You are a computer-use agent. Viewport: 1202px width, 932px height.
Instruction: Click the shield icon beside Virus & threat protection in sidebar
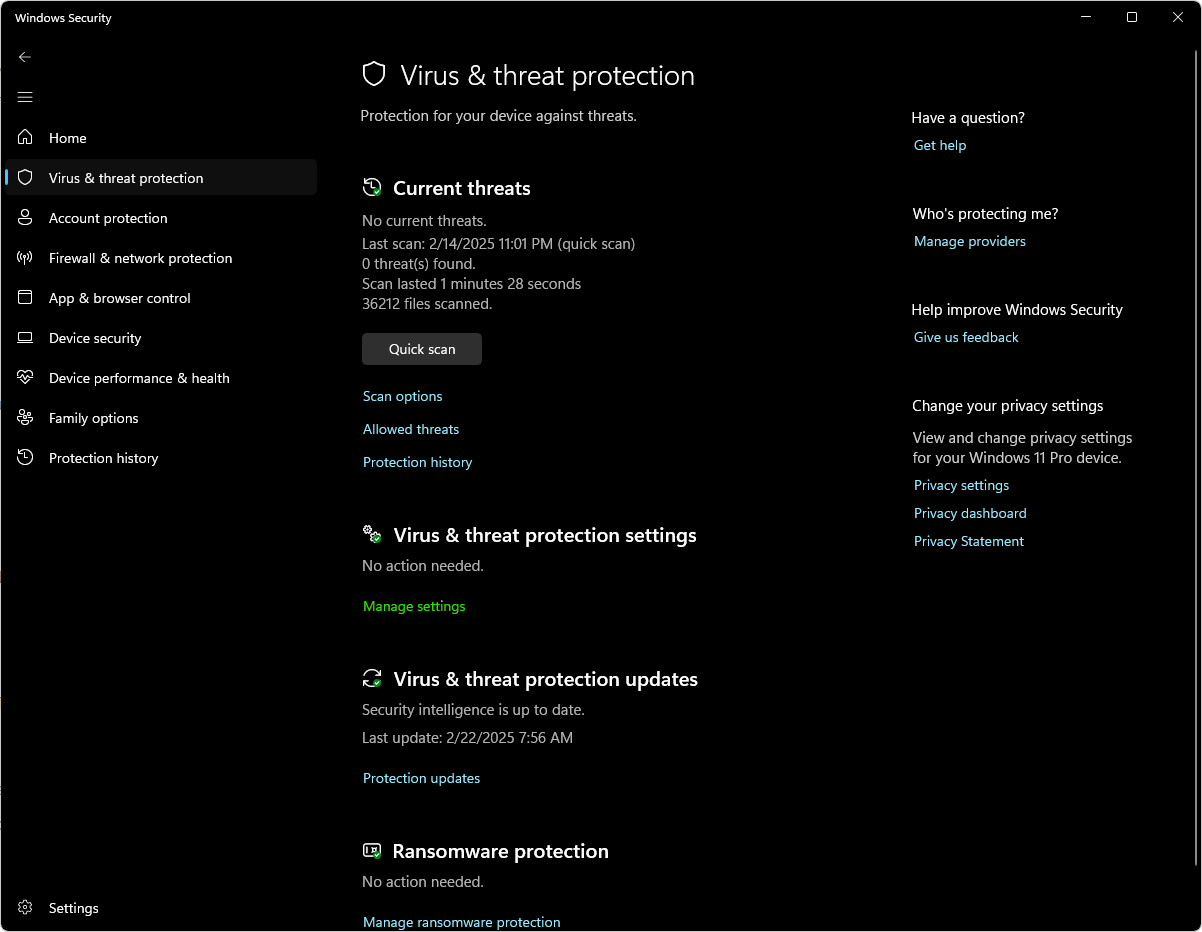pos(25,178)
